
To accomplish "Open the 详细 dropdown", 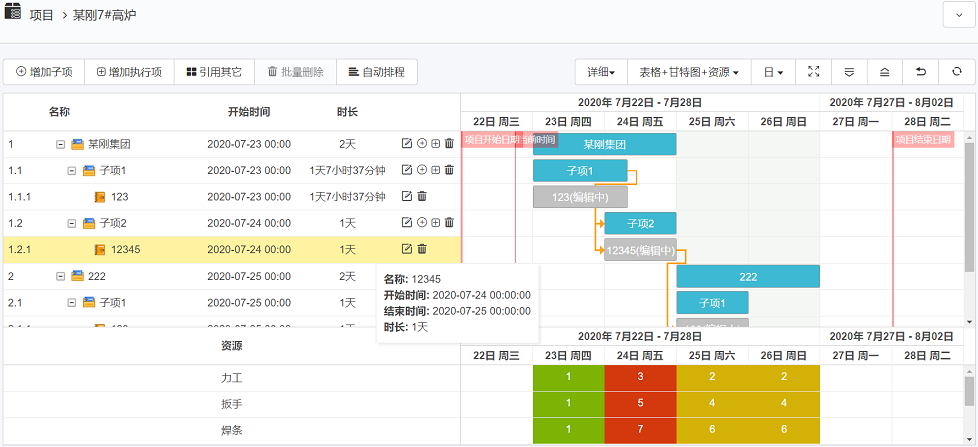I will [600, 72].
